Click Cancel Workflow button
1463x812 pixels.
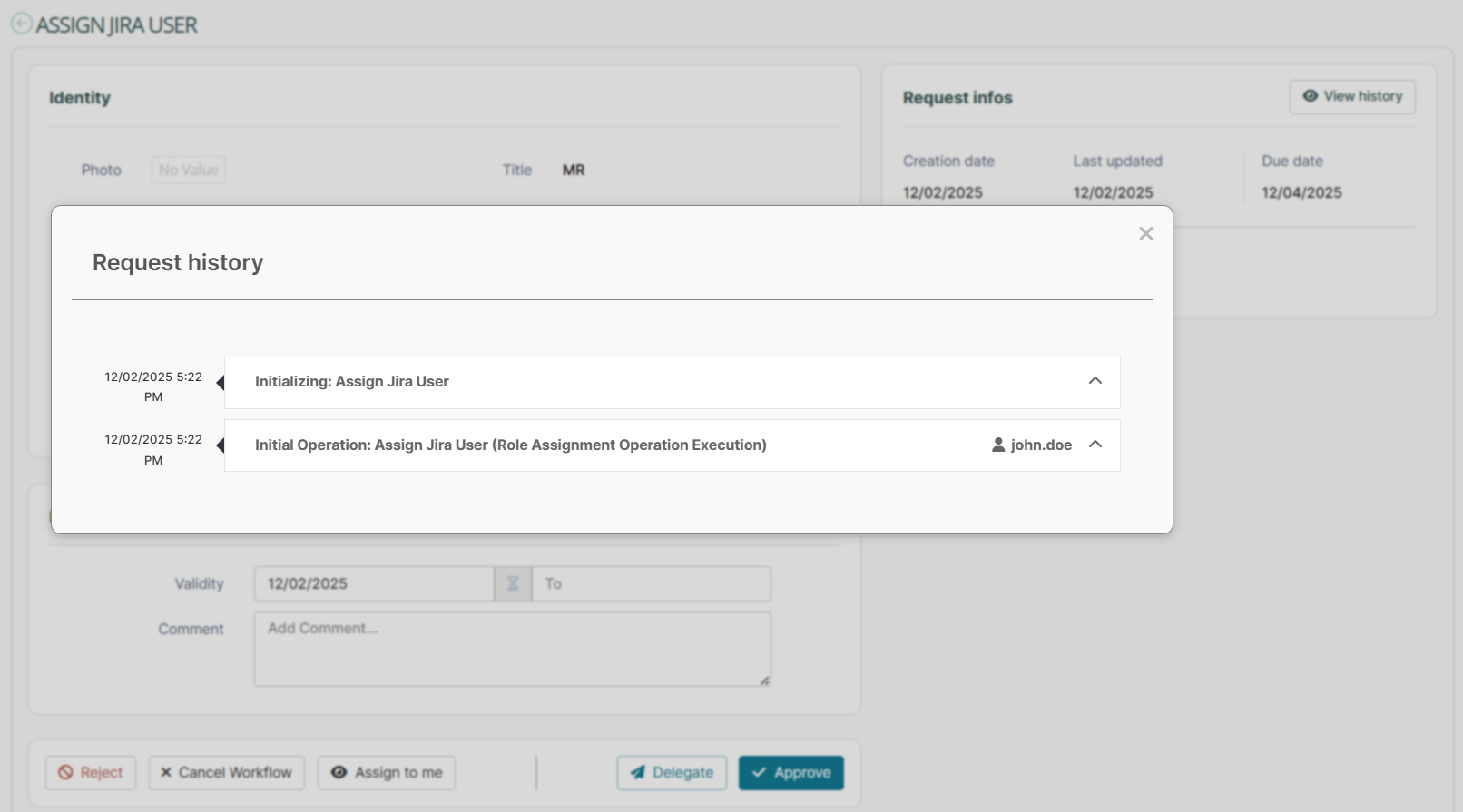[x=227, y=773]
